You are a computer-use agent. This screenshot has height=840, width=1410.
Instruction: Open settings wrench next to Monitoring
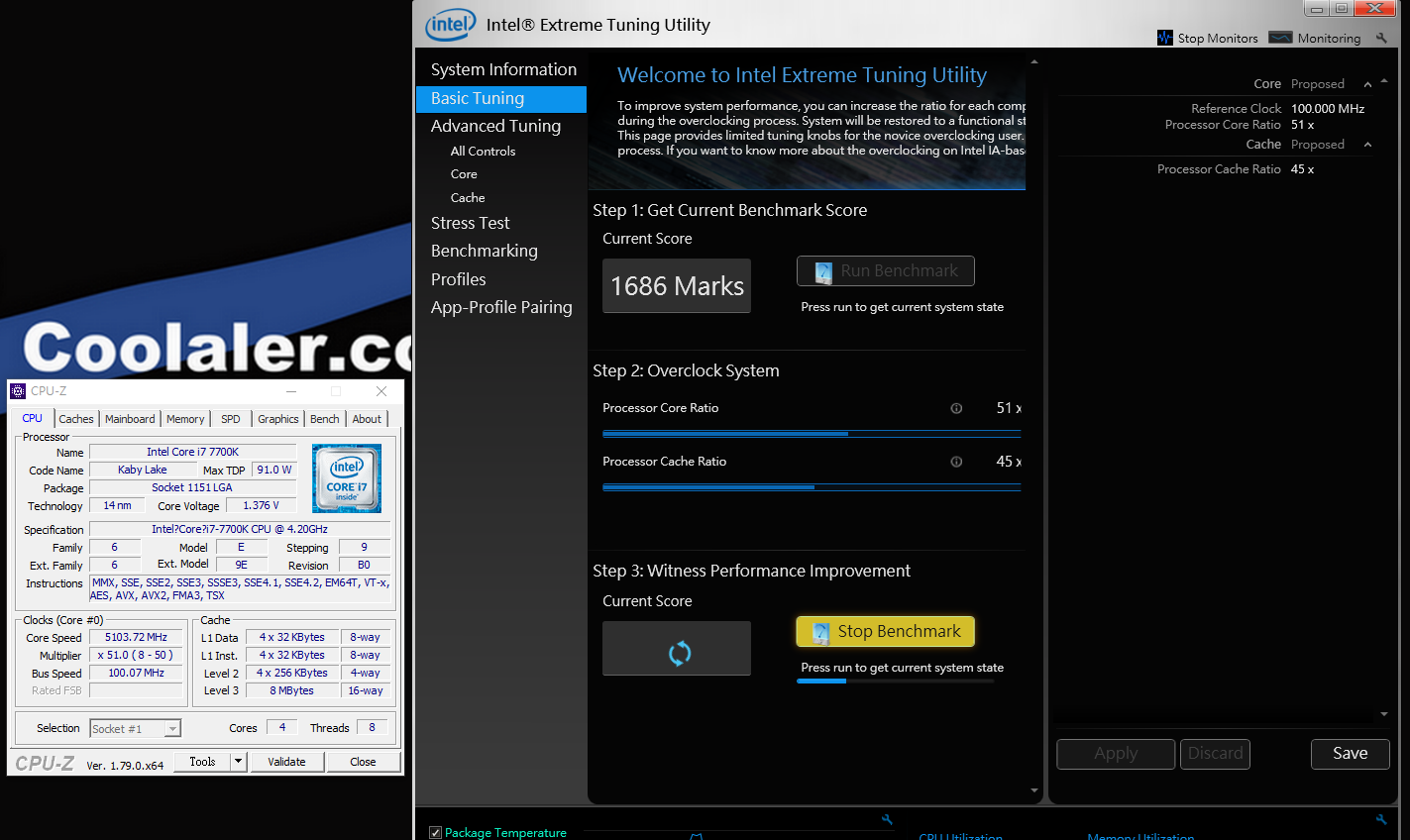click(x=1382, y=38)
